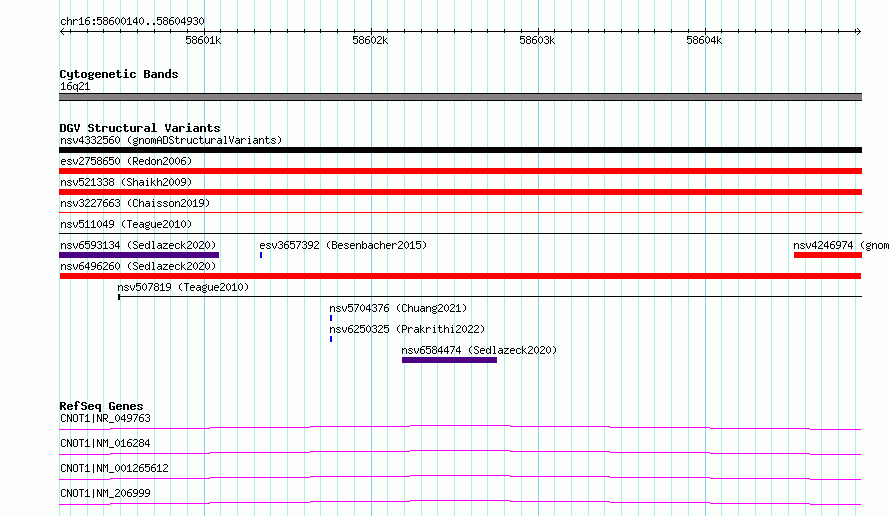Select the 16q21 band label

75,86
